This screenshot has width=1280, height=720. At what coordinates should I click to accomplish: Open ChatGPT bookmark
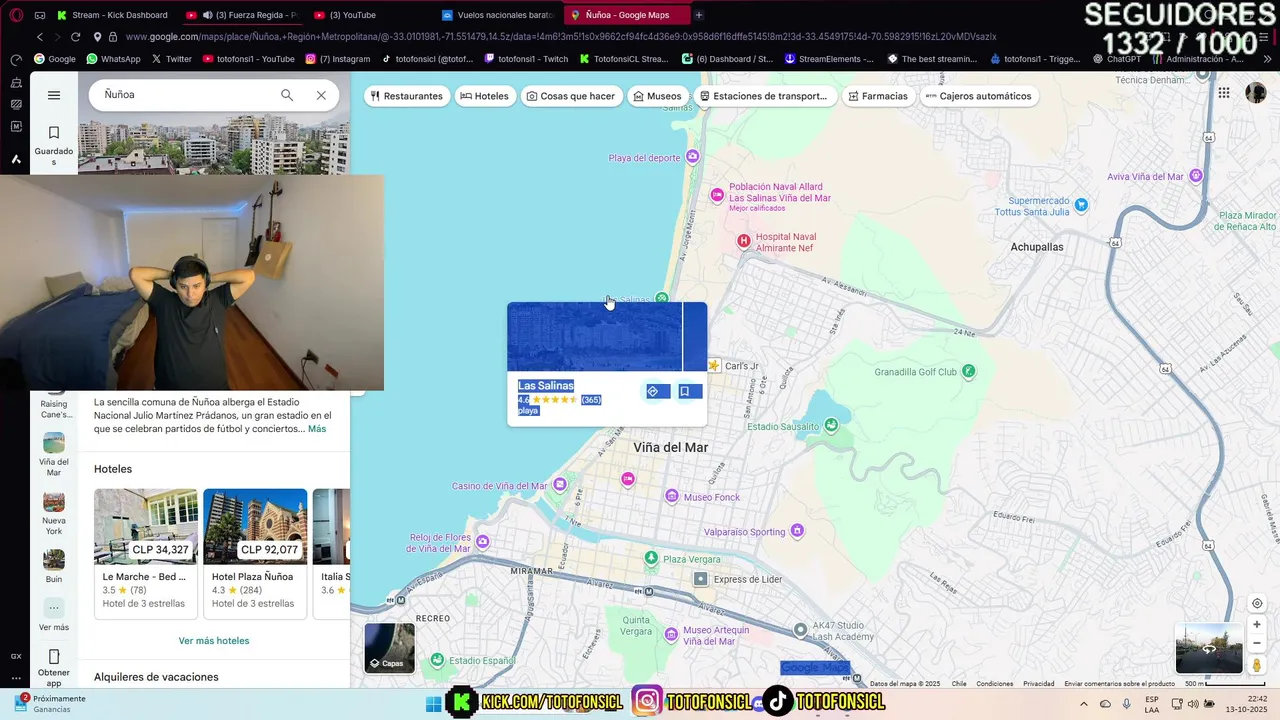[x=1117, y=59]
